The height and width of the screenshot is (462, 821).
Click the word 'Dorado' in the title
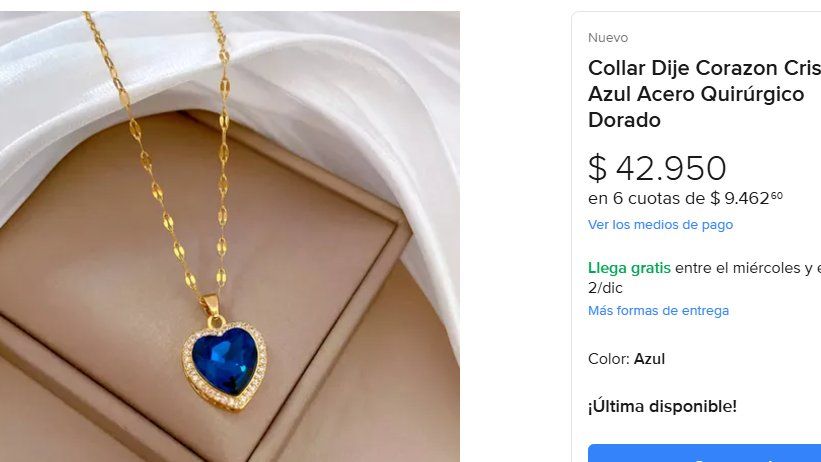click(x=624, y=120)
